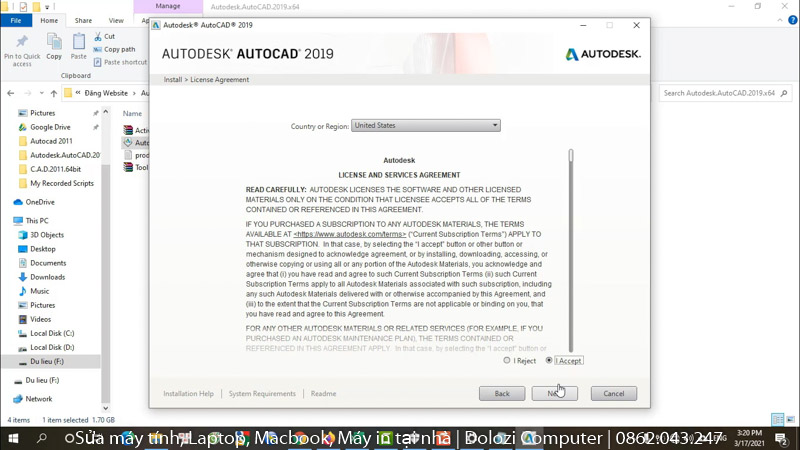Click the Cut scissors icon
800x450 pixels.
98,36
